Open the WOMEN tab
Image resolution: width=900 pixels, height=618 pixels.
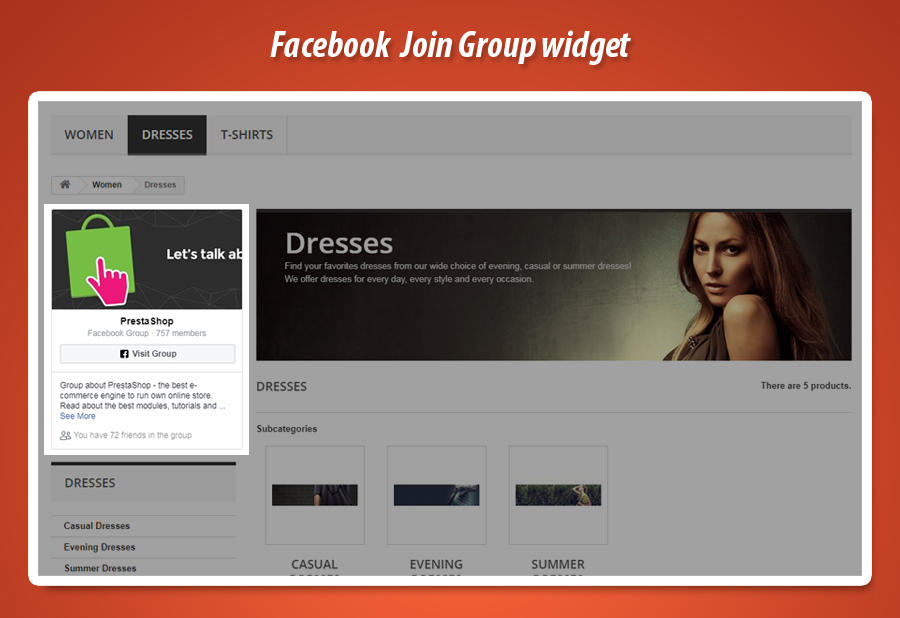click(x=88, y=134)
